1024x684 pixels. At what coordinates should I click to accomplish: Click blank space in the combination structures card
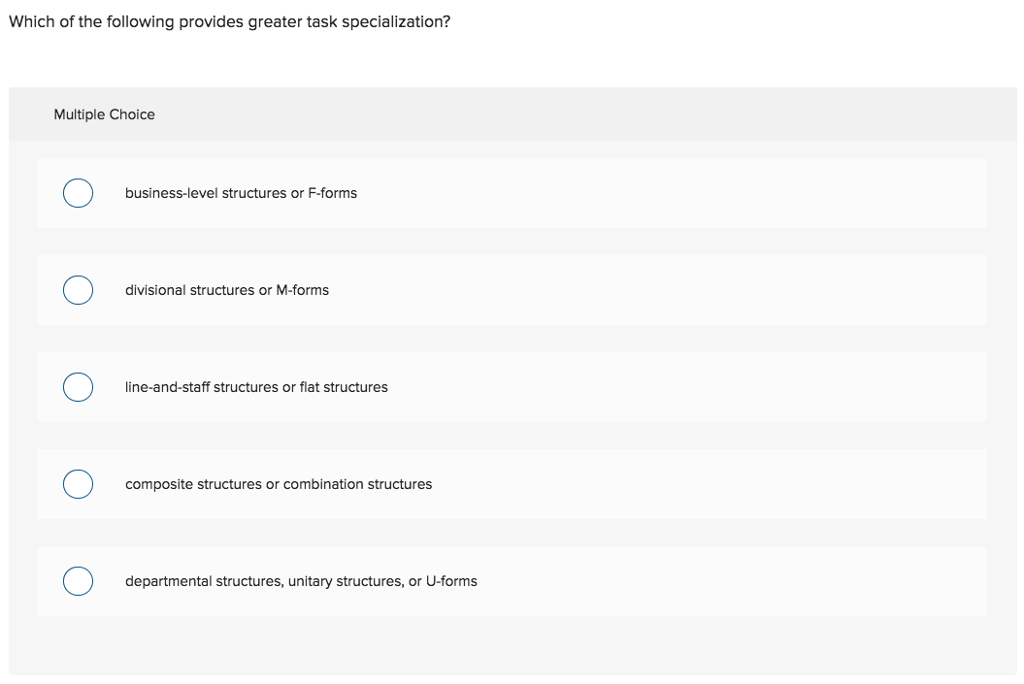click(x=653, y=484)
